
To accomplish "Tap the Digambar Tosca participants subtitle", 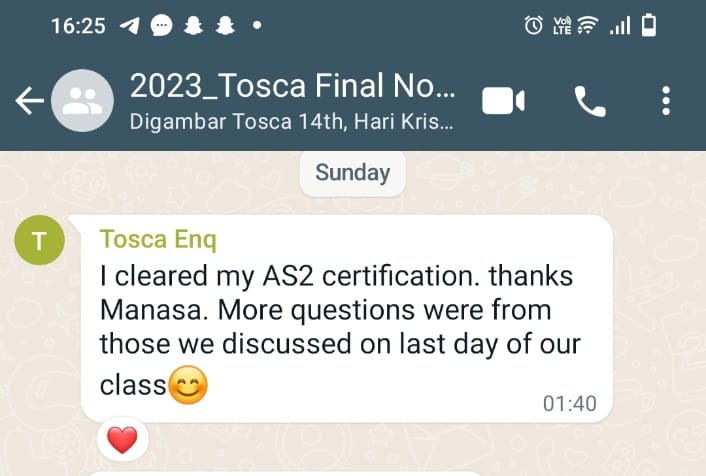I will coord(291,122).
